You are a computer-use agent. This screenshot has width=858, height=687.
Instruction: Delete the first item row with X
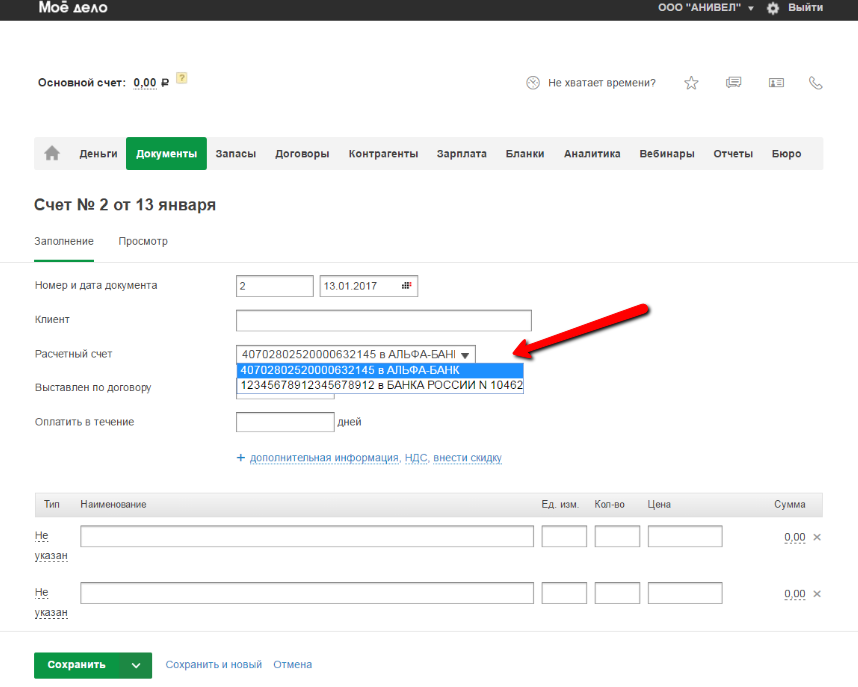817,537
